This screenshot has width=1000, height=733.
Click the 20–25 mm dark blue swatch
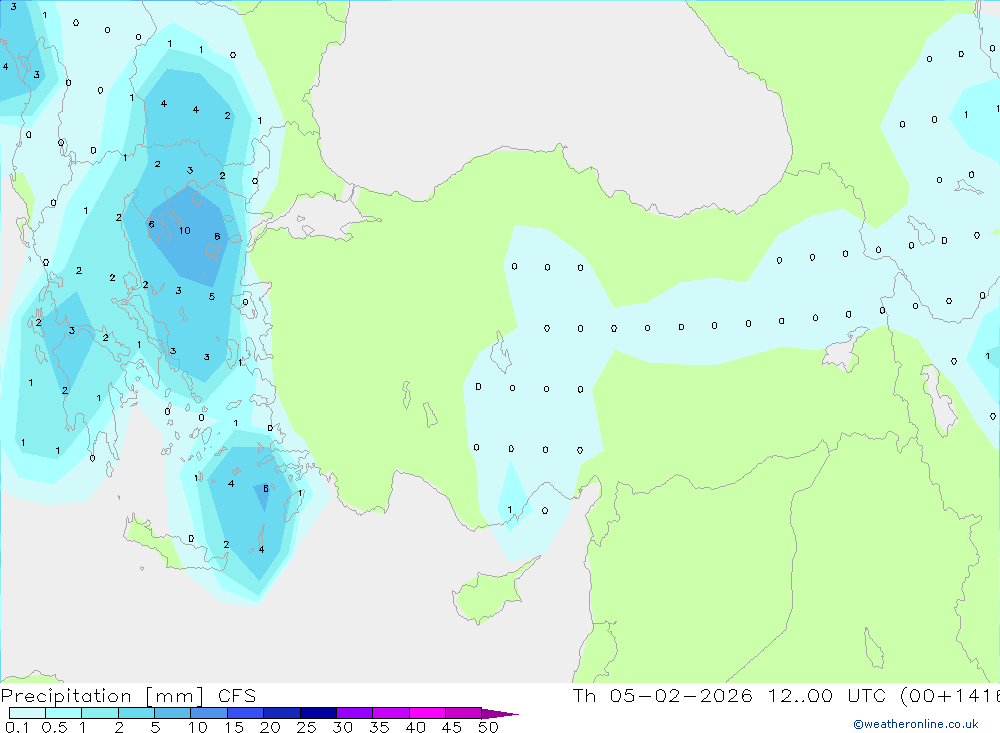coord(281,713)
